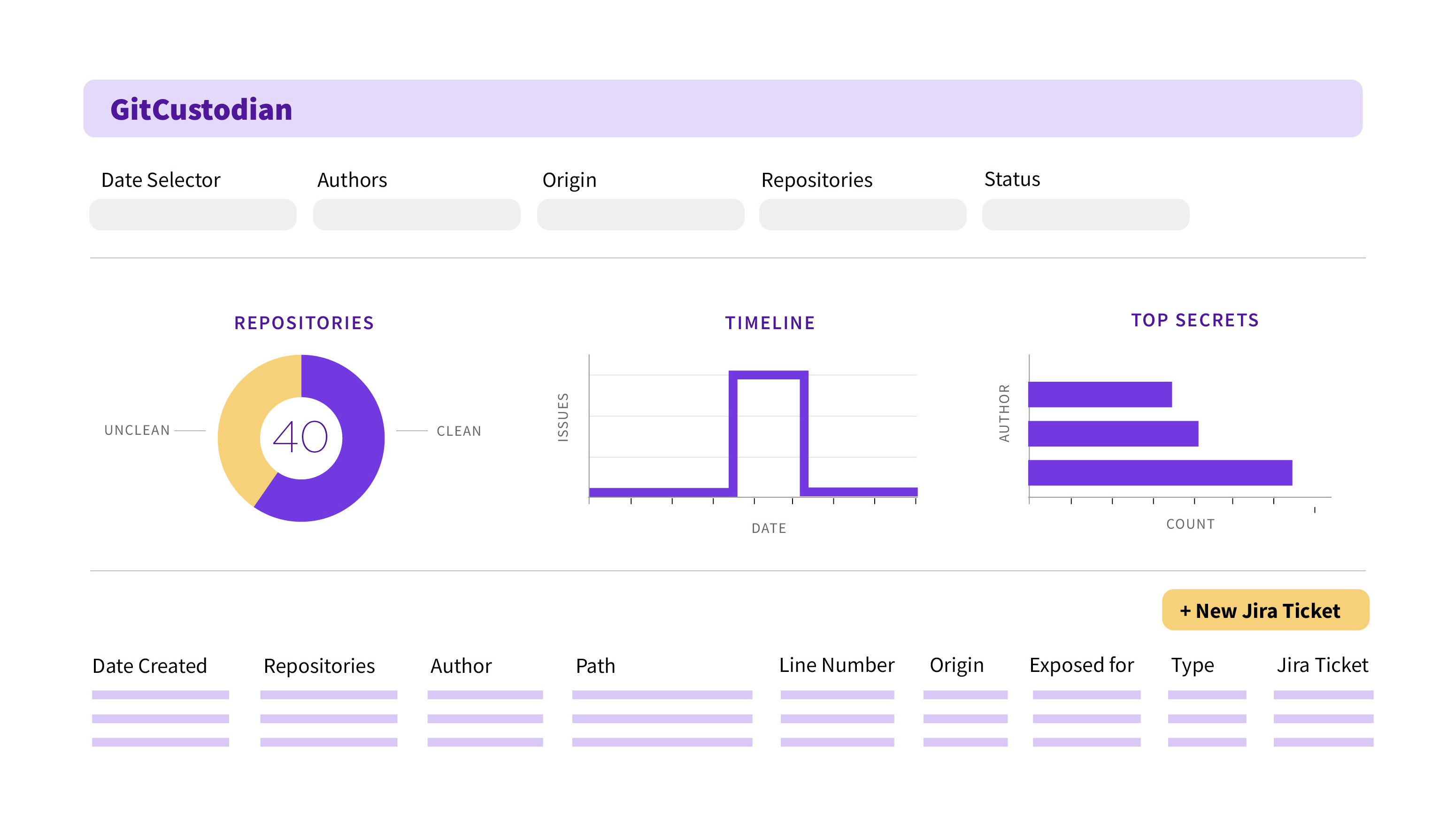The height and width of the screenshot is (840, 1455).
Task: Click the + New Jira Ticket button
Action: tap(1265, 610)
